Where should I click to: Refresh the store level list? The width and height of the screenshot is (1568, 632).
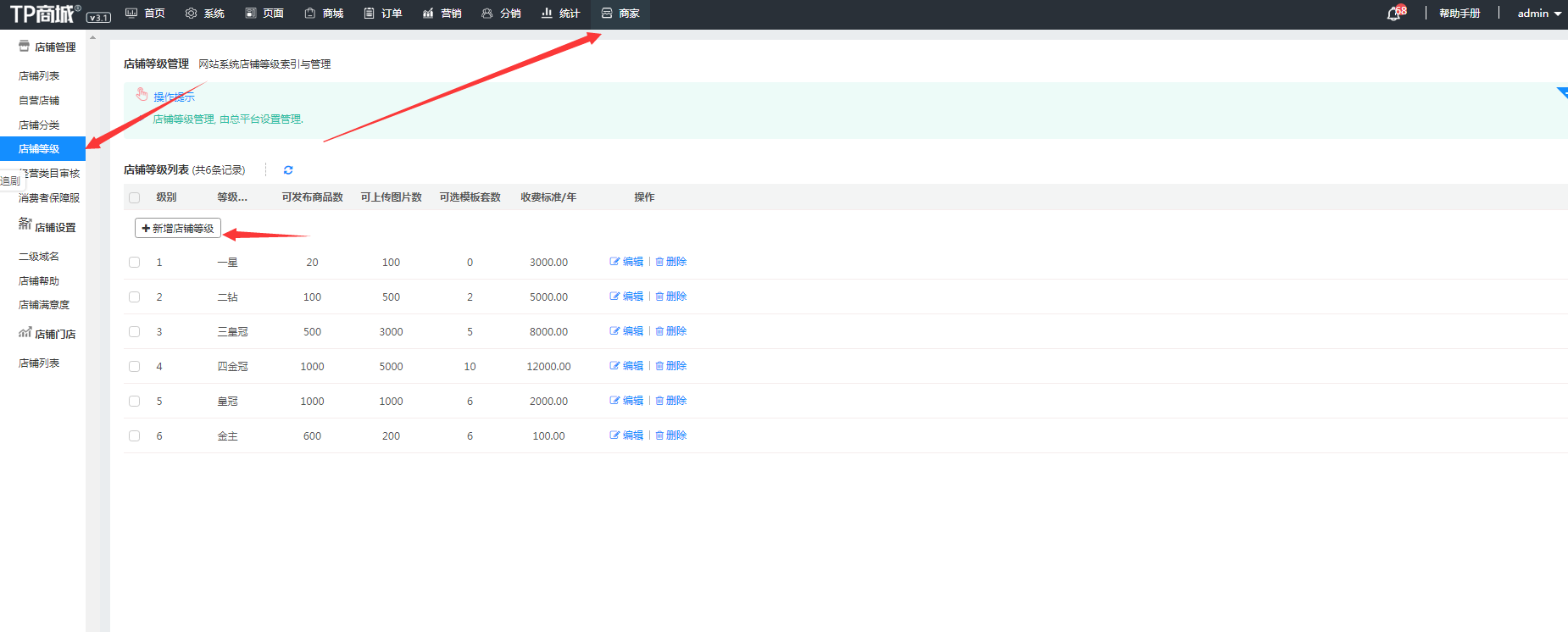coord(288,170)
